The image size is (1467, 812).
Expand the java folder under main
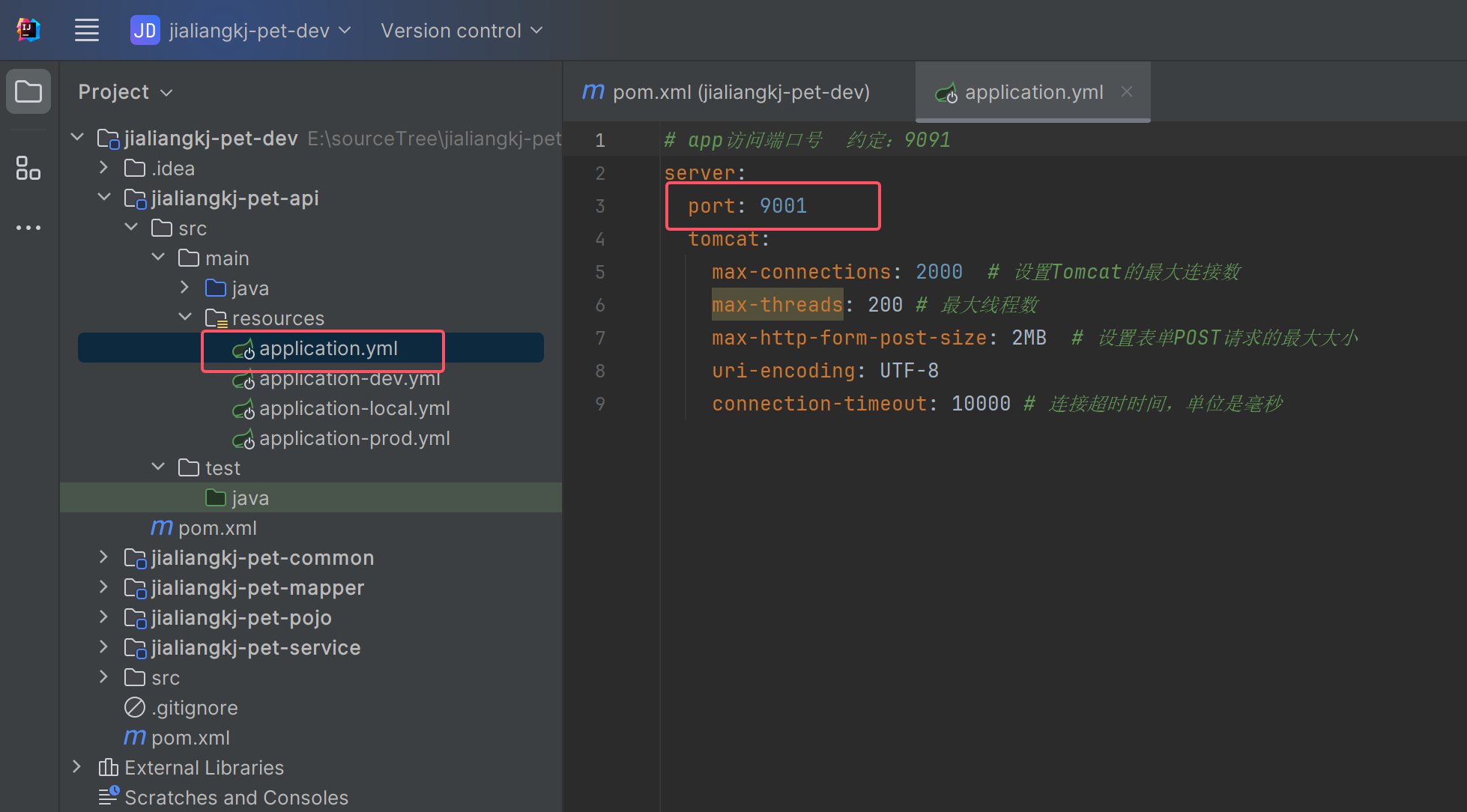pos(185,287)
